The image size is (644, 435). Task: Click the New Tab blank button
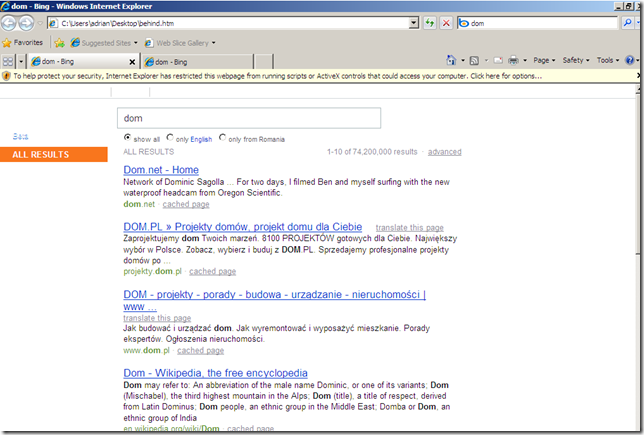tap(264, 62)
